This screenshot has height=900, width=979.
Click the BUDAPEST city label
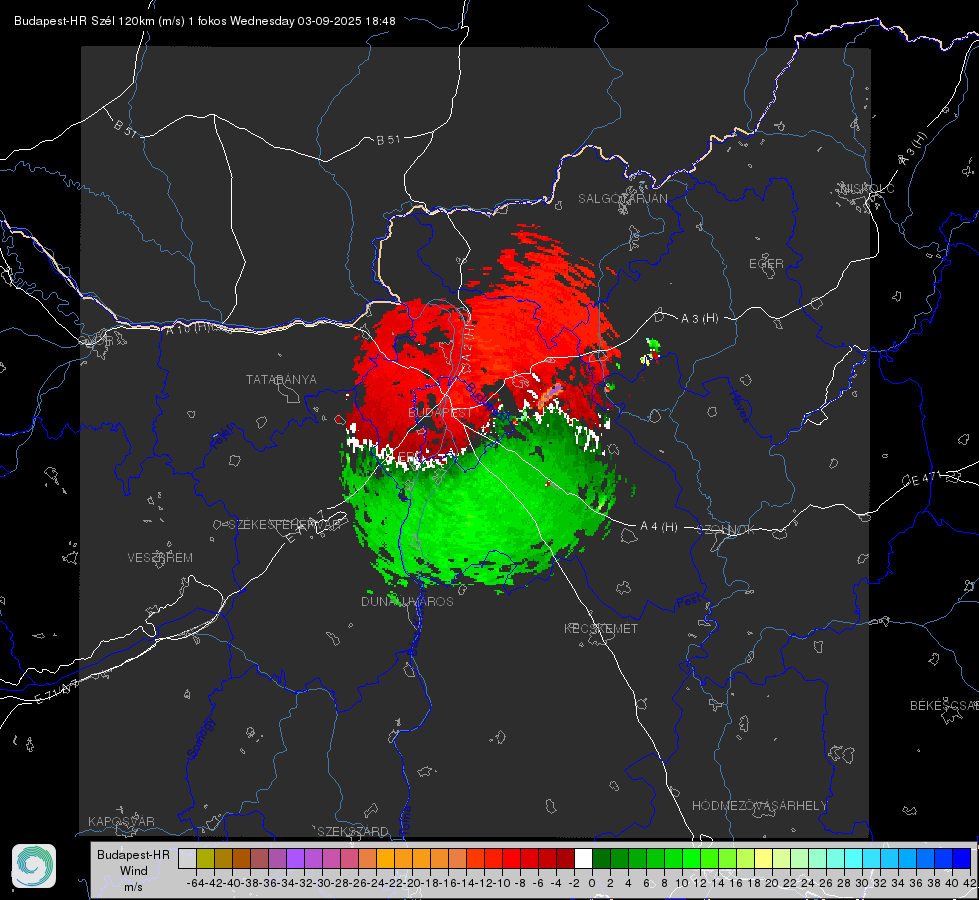440,413
